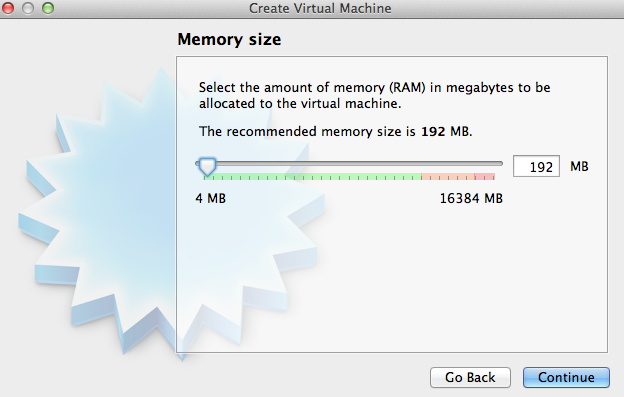624x397 pixels.
Task: Zoom the window using the green button
Action: (x=48, y=8)
